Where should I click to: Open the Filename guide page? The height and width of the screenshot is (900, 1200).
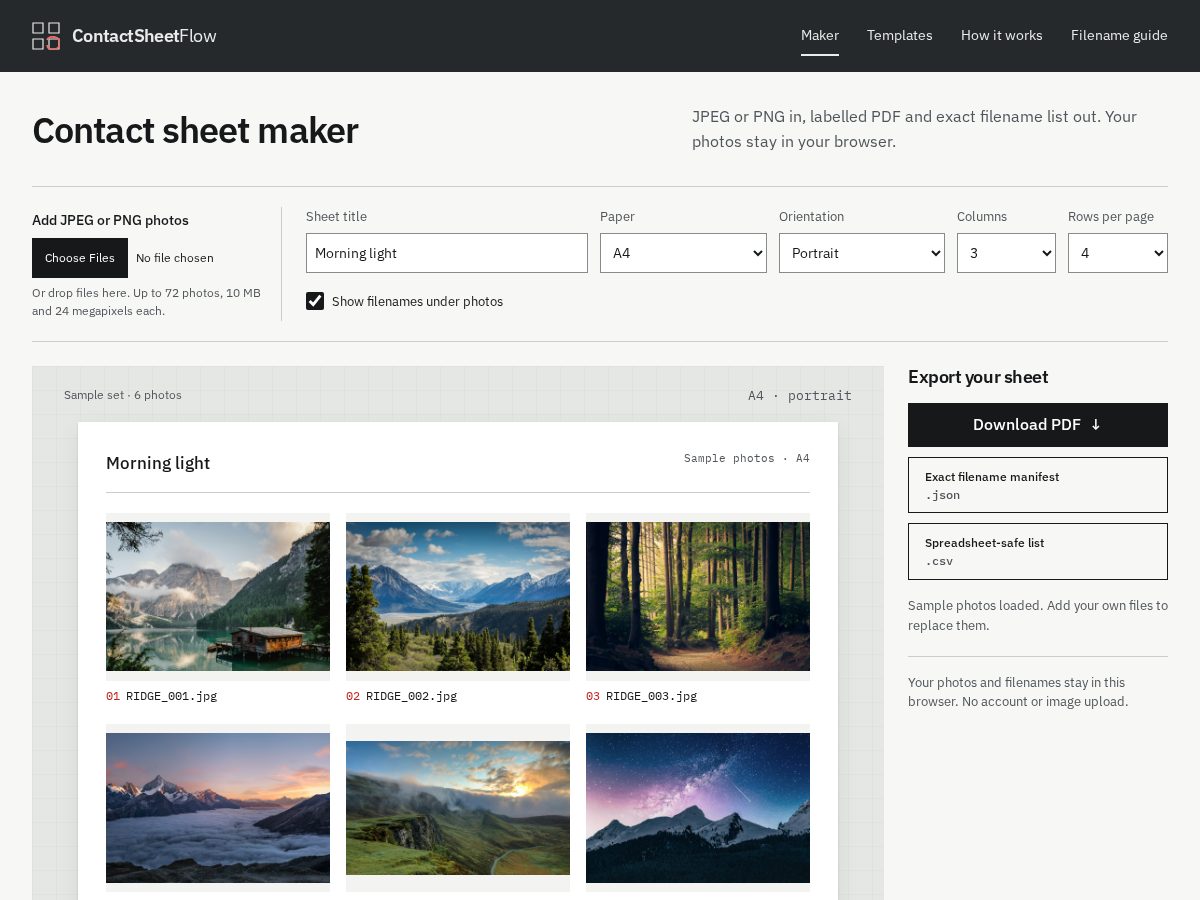pyautogui.click(x=1119, y=35)
